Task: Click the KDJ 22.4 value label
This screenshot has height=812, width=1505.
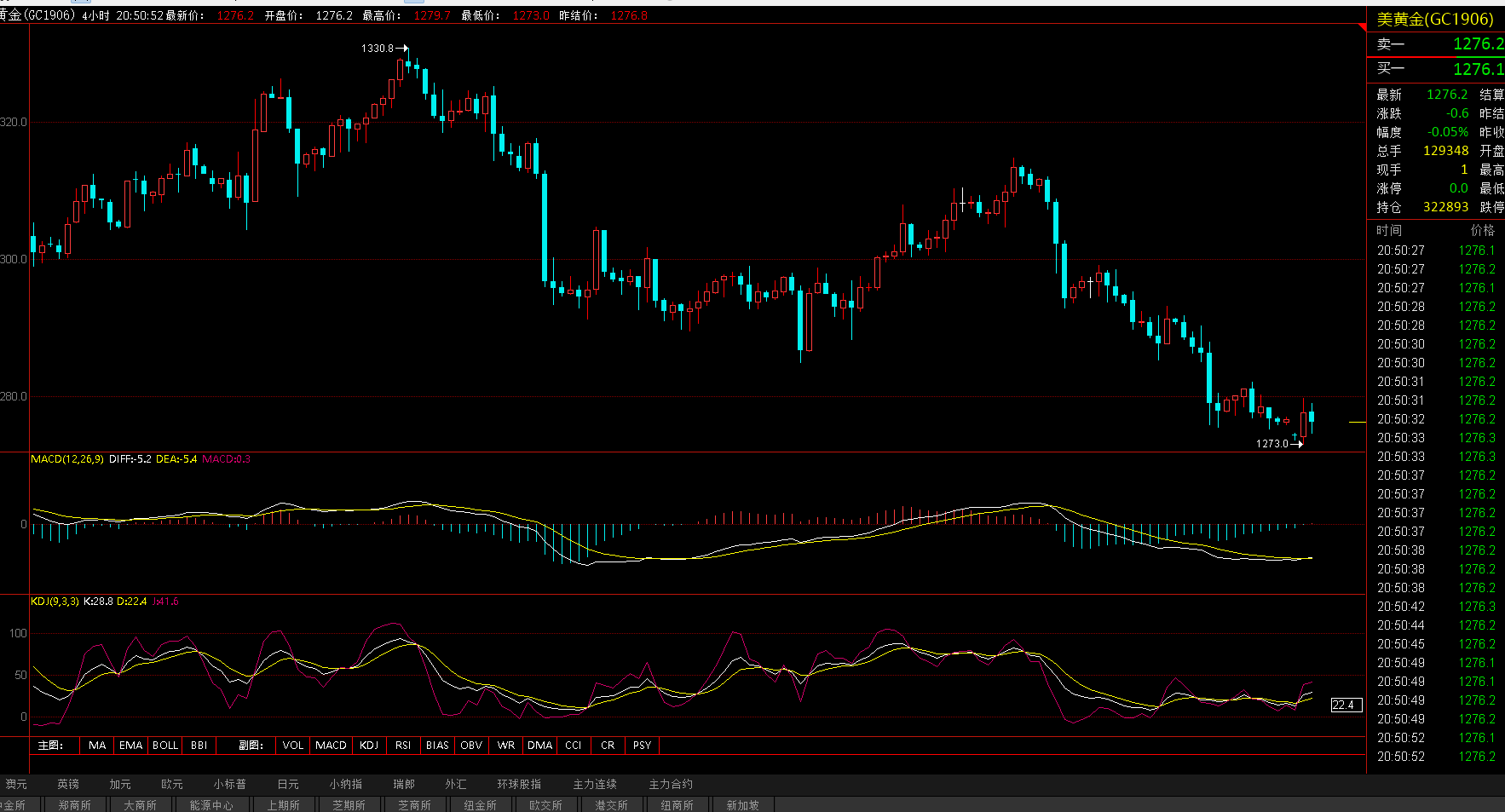Action: tap(1344, 705)
